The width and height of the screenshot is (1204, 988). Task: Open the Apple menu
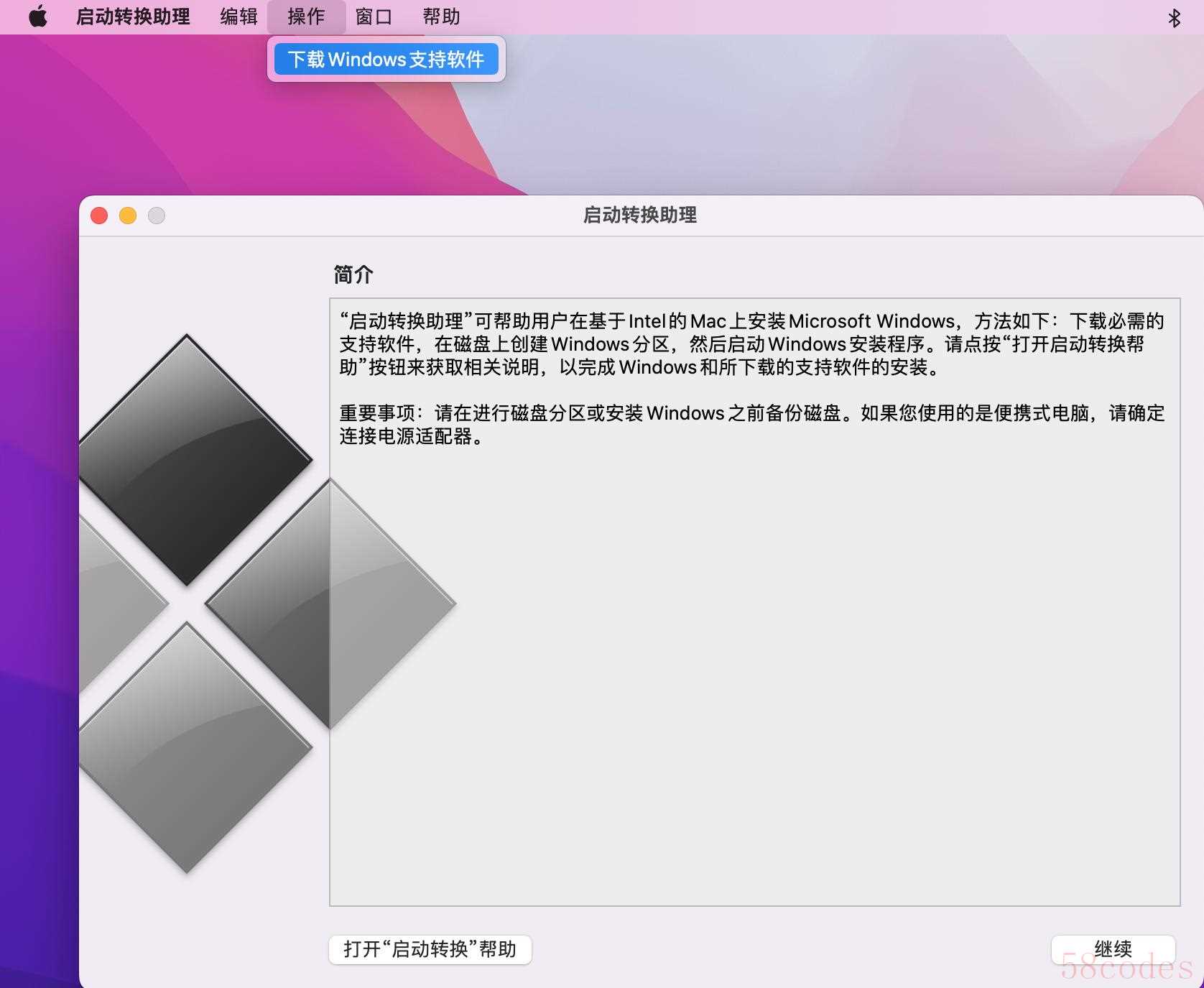coord(38,17)
